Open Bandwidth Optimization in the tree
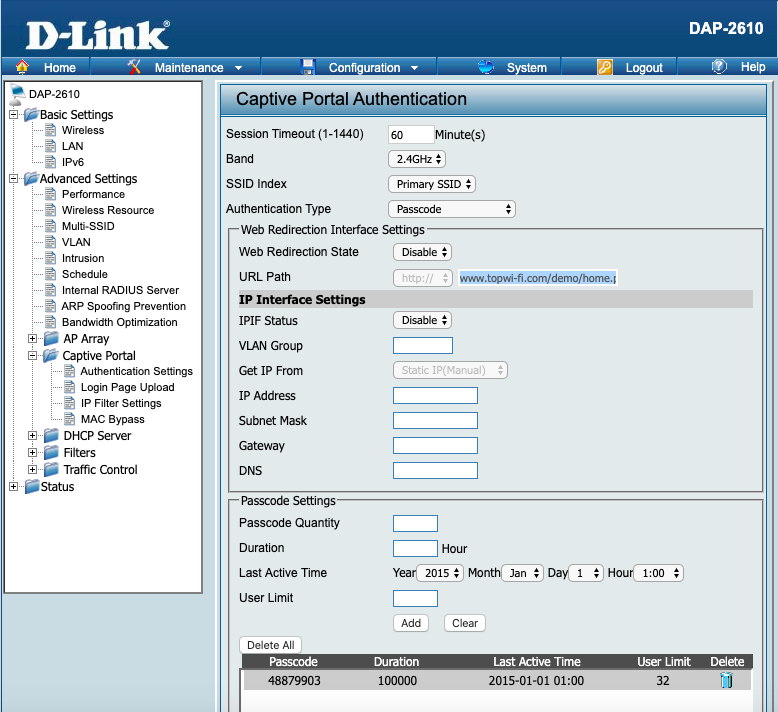This screenshot has width=778, height=712. coord(120,322)
